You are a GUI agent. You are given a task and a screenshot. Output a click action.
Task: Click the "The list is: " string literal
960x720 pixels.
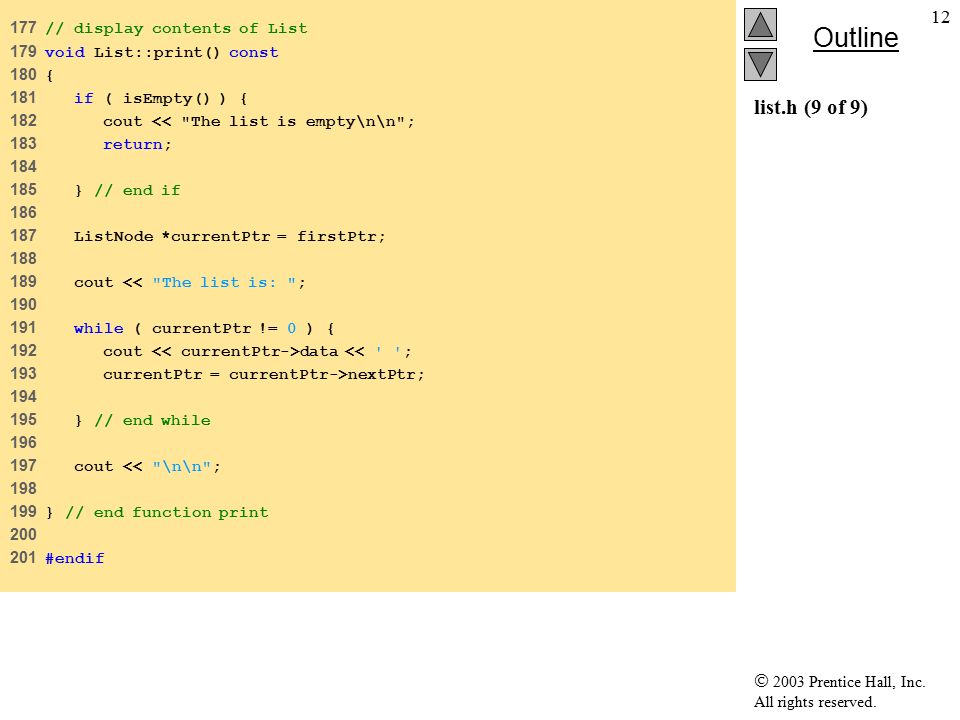tap(225, 282)
